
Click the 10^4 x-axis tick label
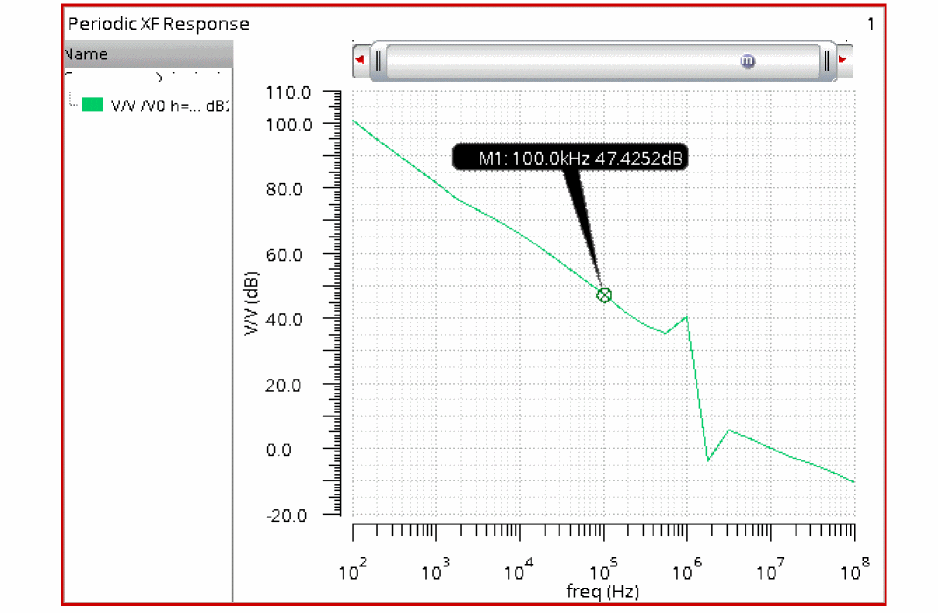click(519, 569)
